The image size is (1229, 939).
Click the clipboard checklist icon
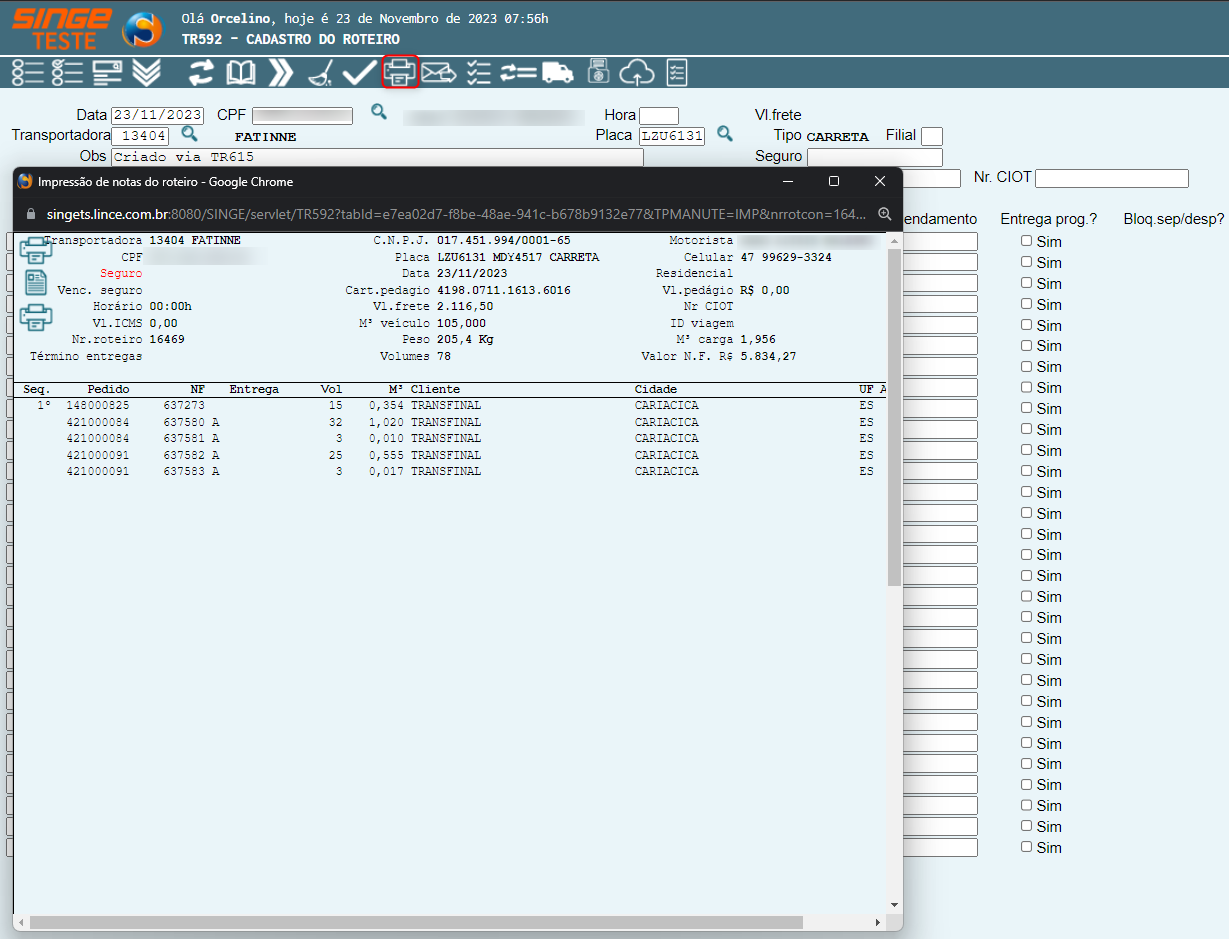[x=677, y=72]
